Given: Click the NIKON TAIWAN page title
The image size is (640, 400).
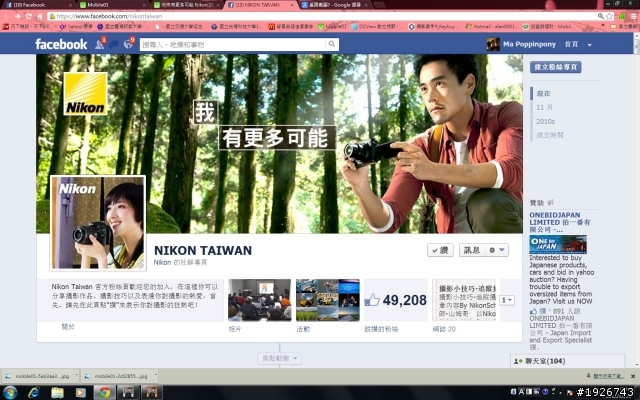Looking at the screenshot, I should (x=203, y=250).
